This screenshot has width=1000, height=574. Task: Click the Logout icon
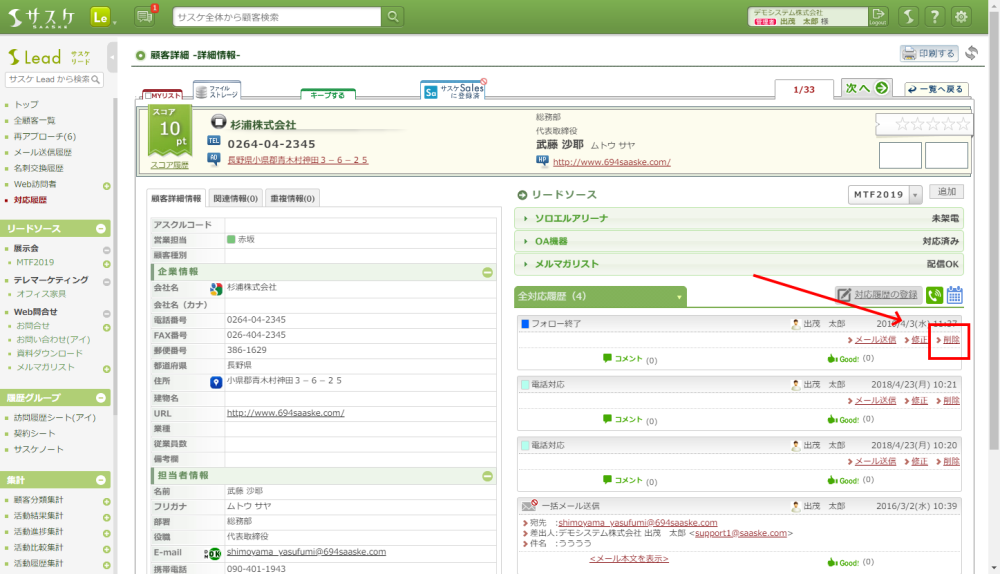[877, 16]
